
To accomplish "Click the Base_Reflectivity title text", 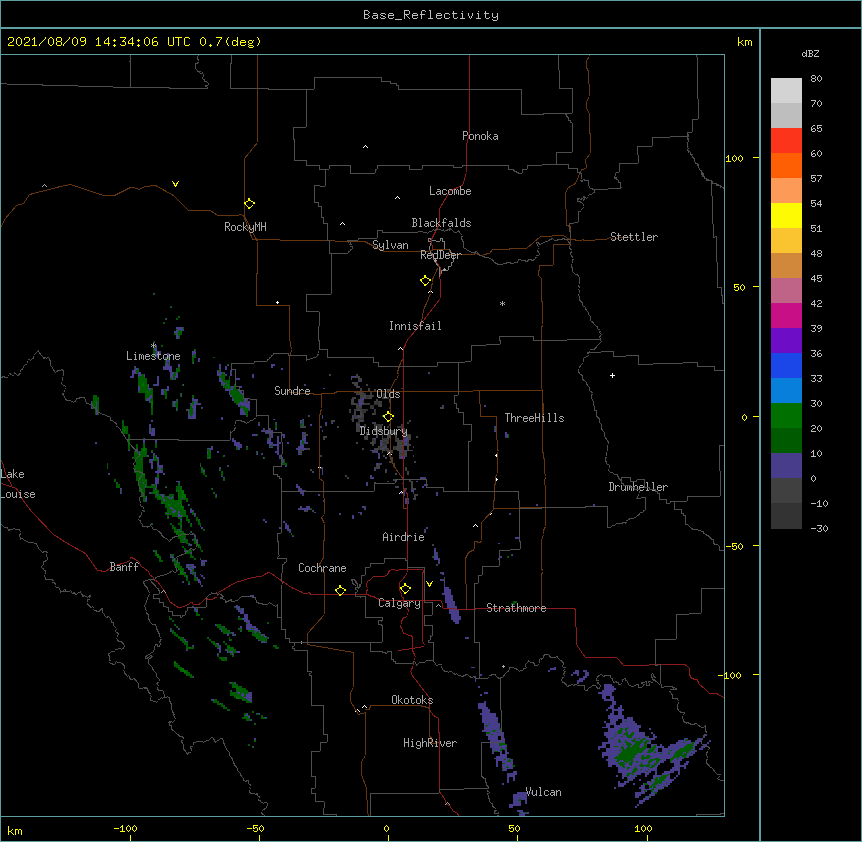I will (x=431, y=15).
